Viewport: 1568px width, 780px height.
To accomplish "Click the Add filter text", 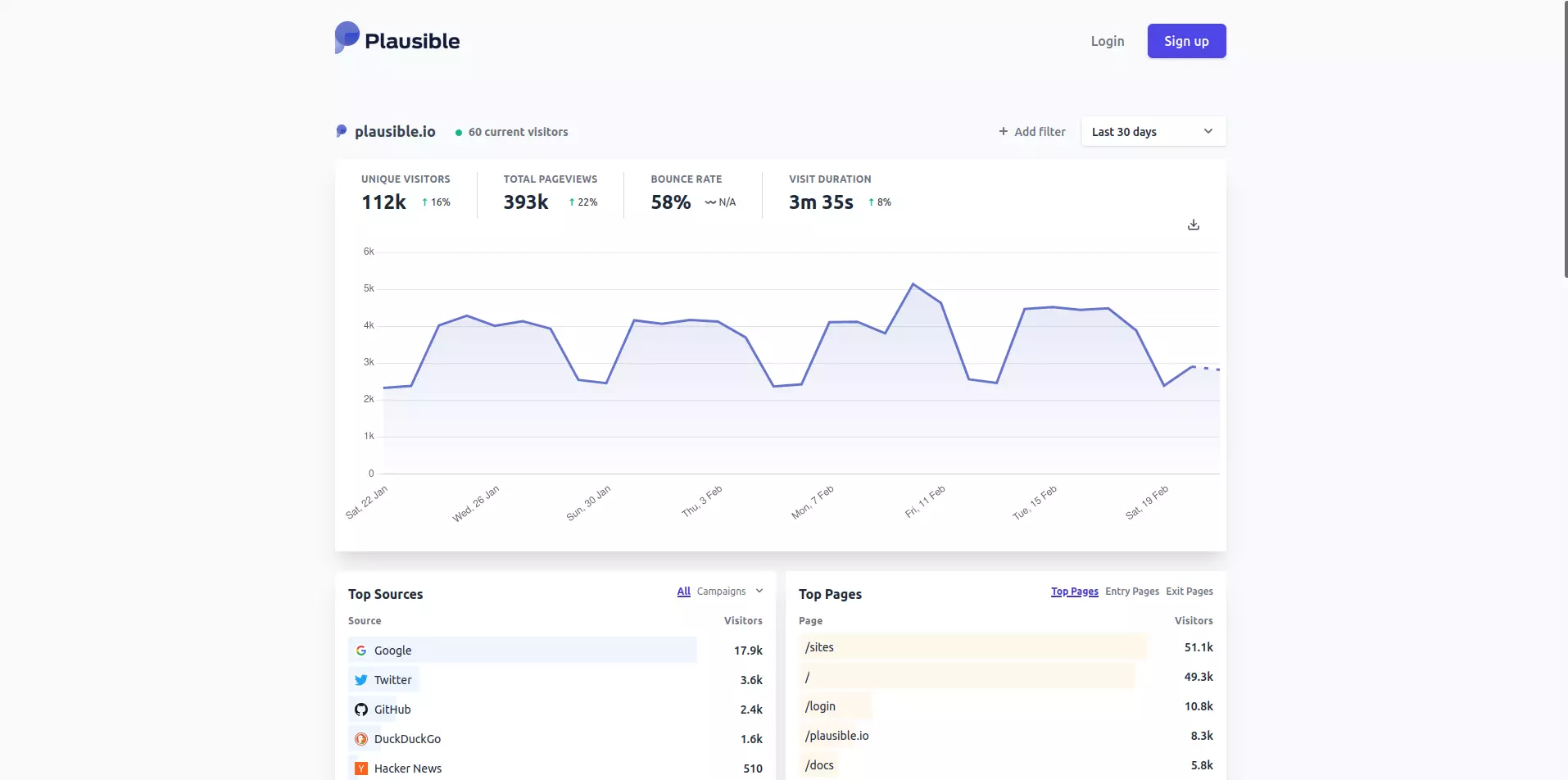I will [x=1040, y=131].
